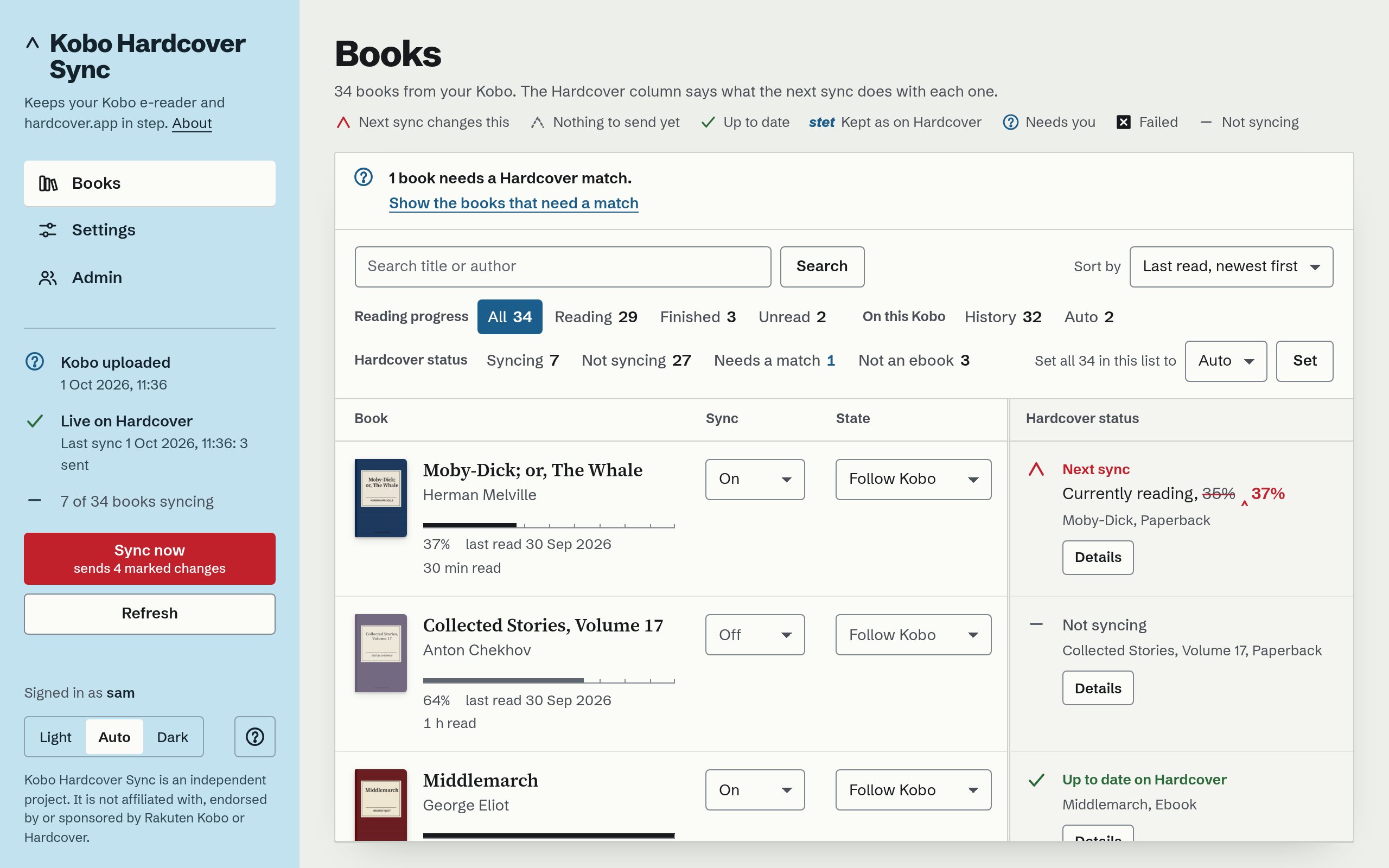Click the Moby-Dick book cover thumbnail

380,497
